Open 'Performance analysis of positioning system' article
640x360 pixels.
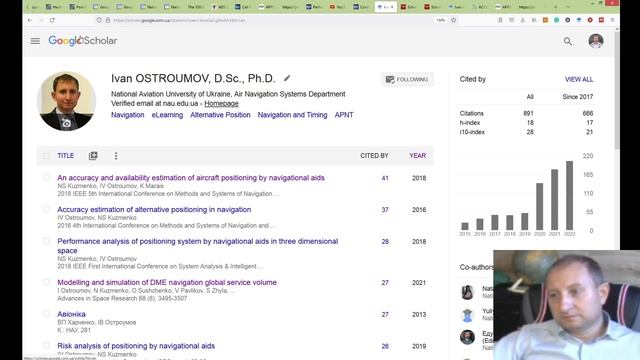198,246
